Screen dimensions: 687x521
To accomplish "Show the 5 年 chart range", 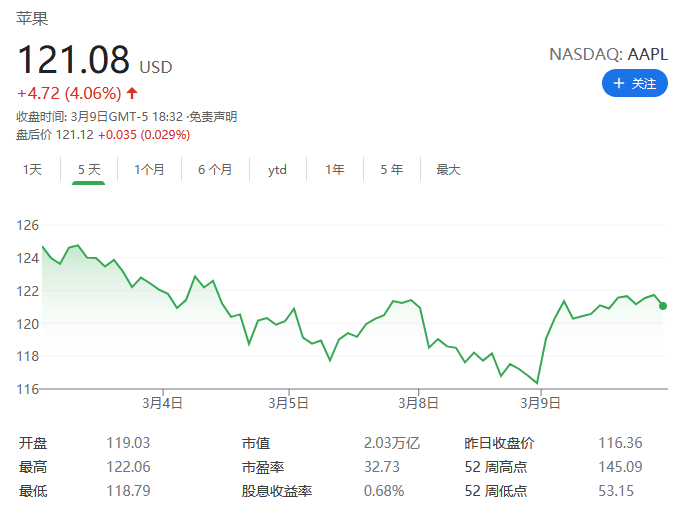I will [x=391, y=170].
